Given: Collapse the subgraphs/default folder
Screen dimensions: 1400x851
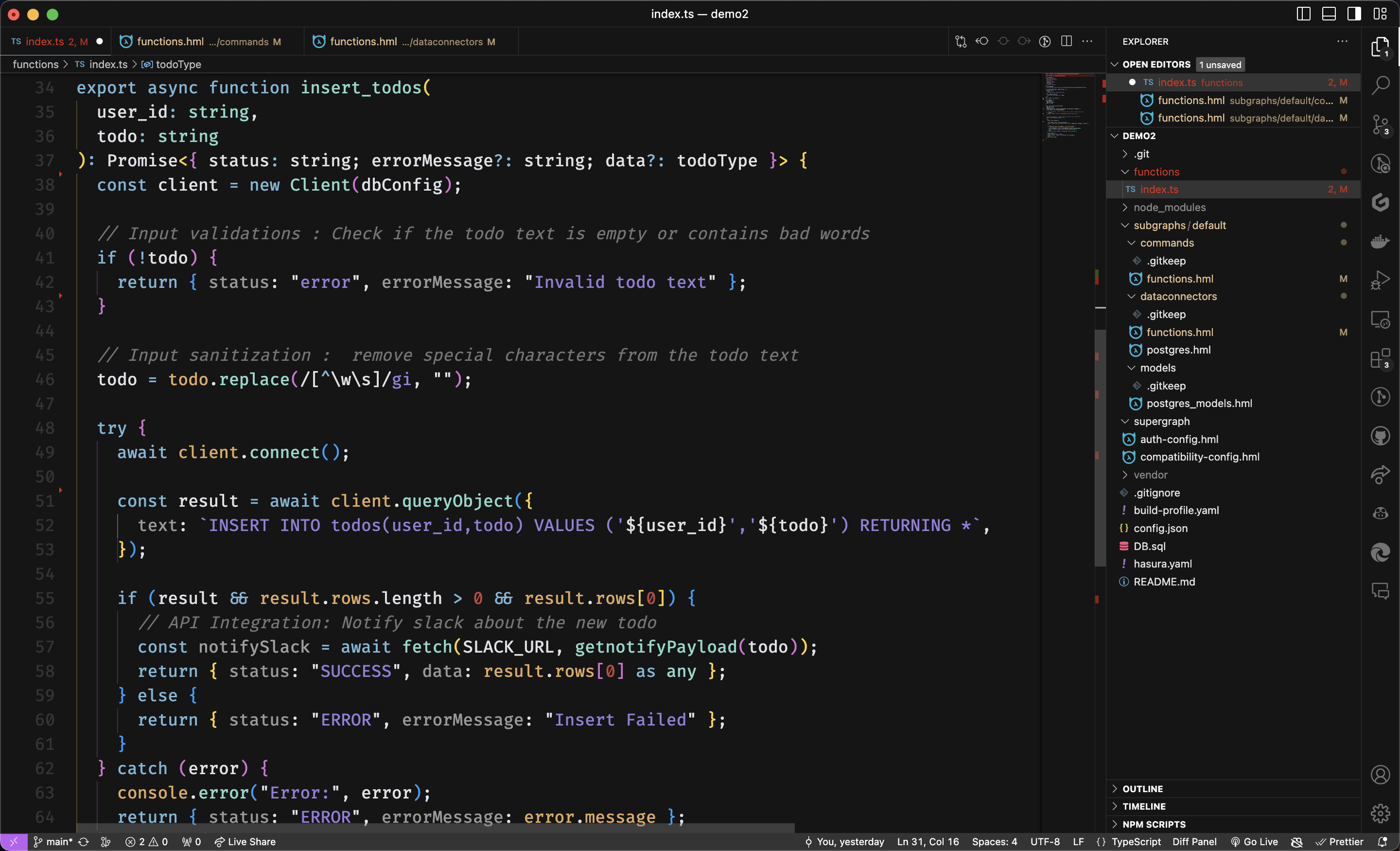Looking at the screenshot, I should click(1179, 225).
